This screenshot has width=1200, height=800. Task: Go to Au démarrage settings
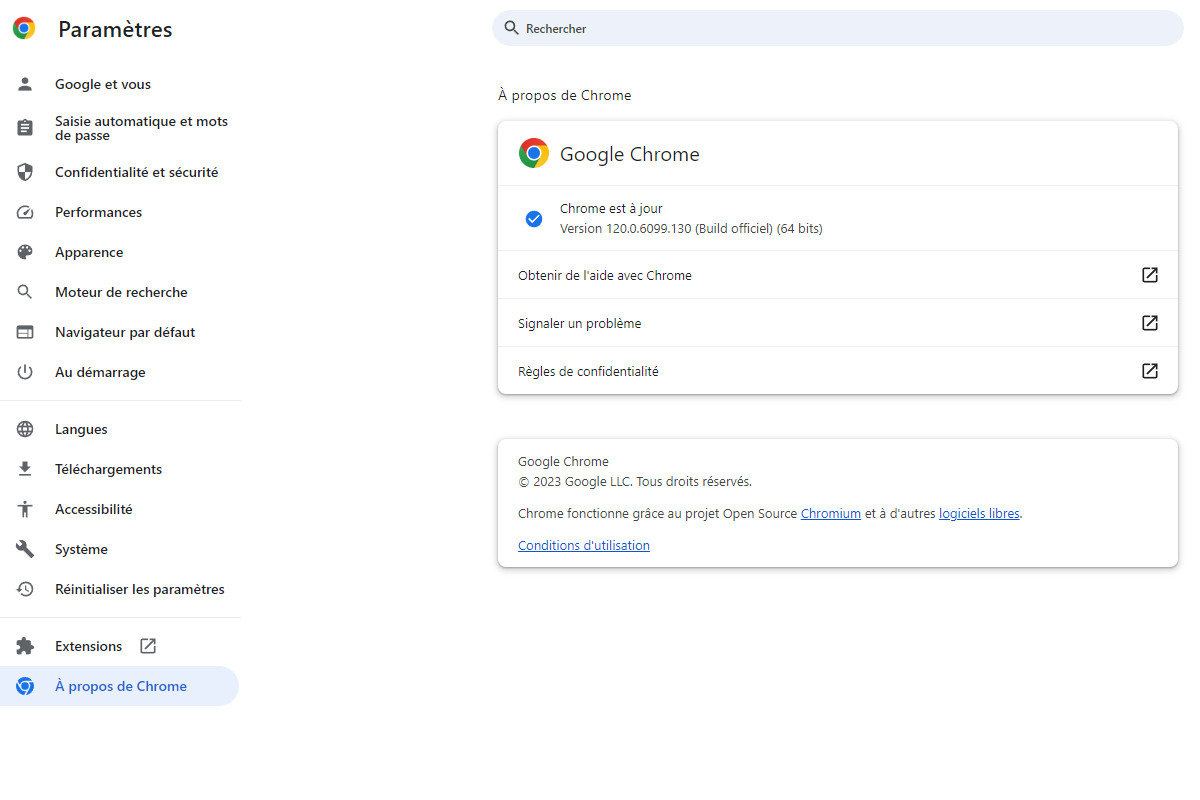click(x=120, y=372)
